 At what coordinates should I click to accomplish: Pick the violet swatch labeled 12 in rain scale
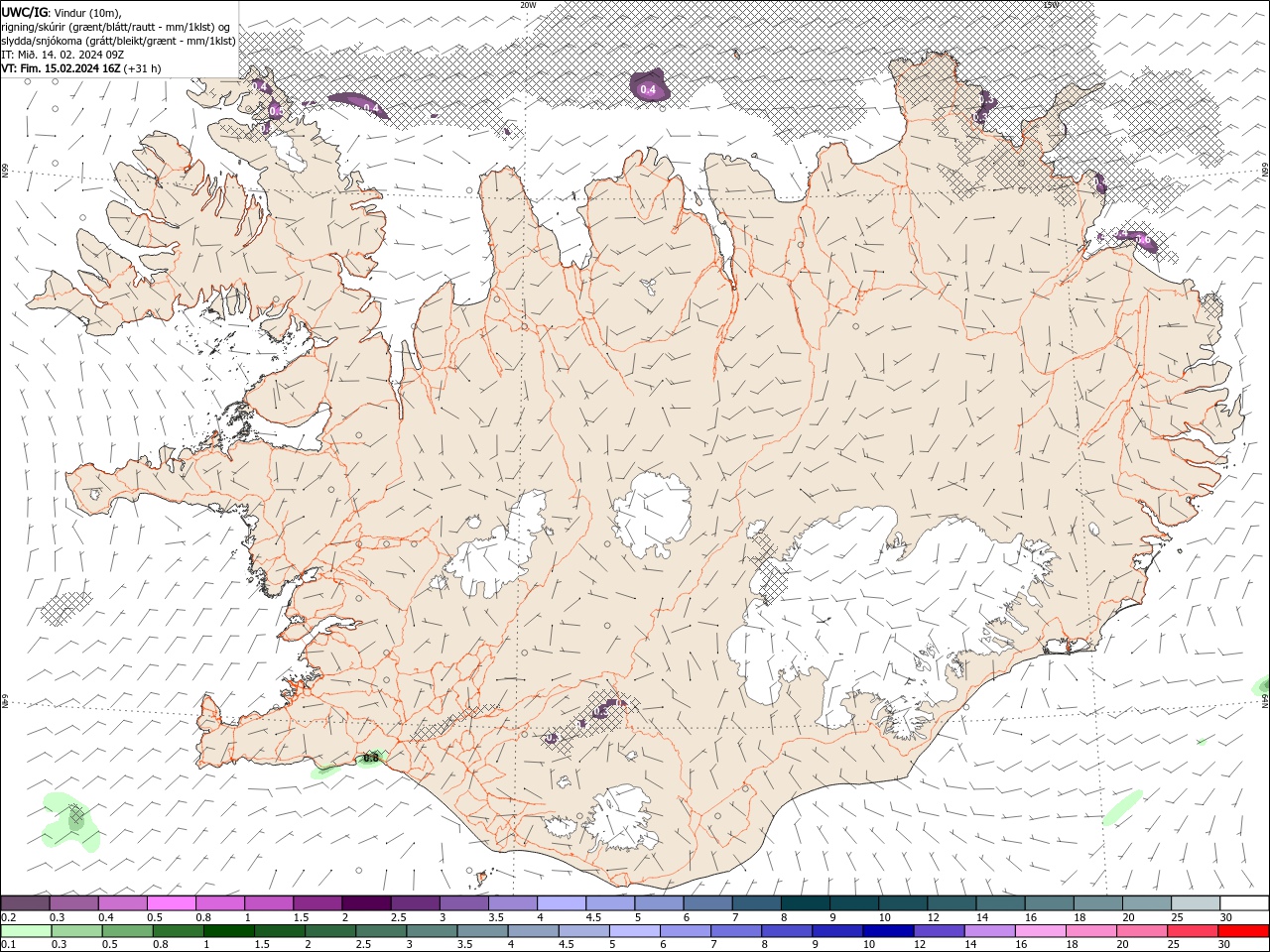click(939, 931)
